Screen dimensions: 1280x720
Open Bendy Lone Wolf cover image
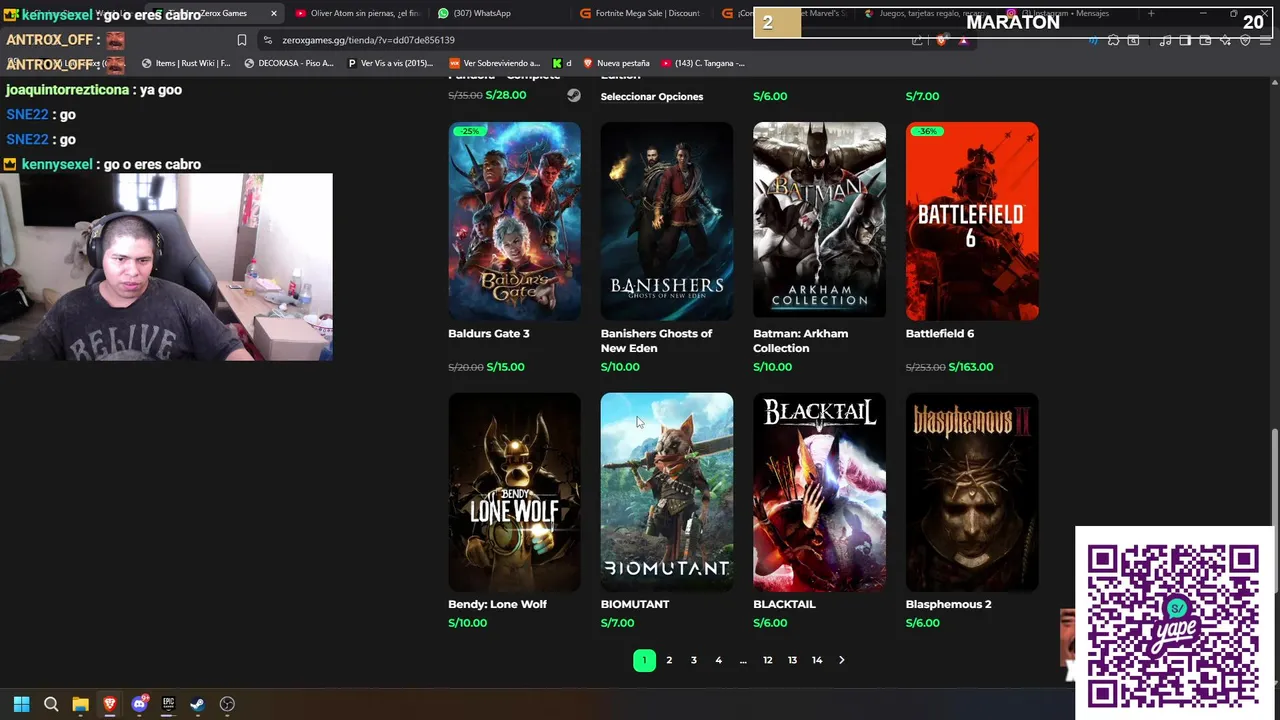pos(514,492)
